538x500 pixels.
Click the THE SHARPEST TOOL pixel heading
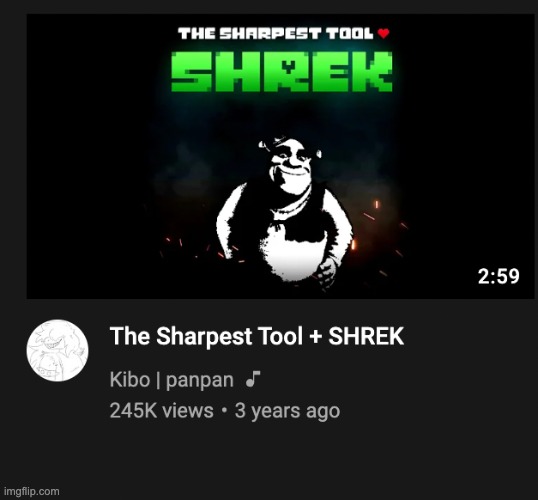276,34
